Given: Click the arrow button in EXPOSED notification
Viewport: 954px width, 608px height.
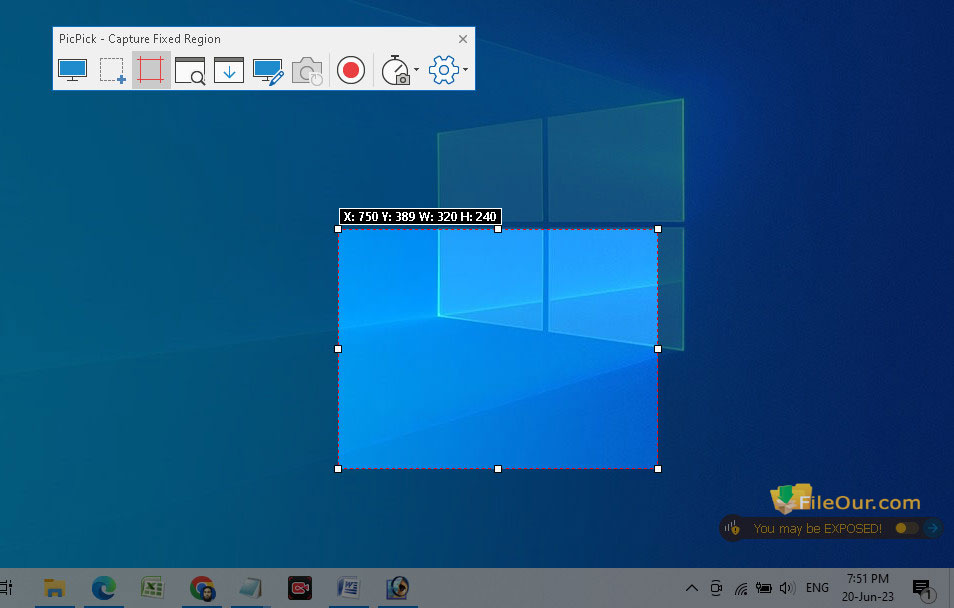Looking at the screenshot, I should pyautogui.click(x=932, y=528).
